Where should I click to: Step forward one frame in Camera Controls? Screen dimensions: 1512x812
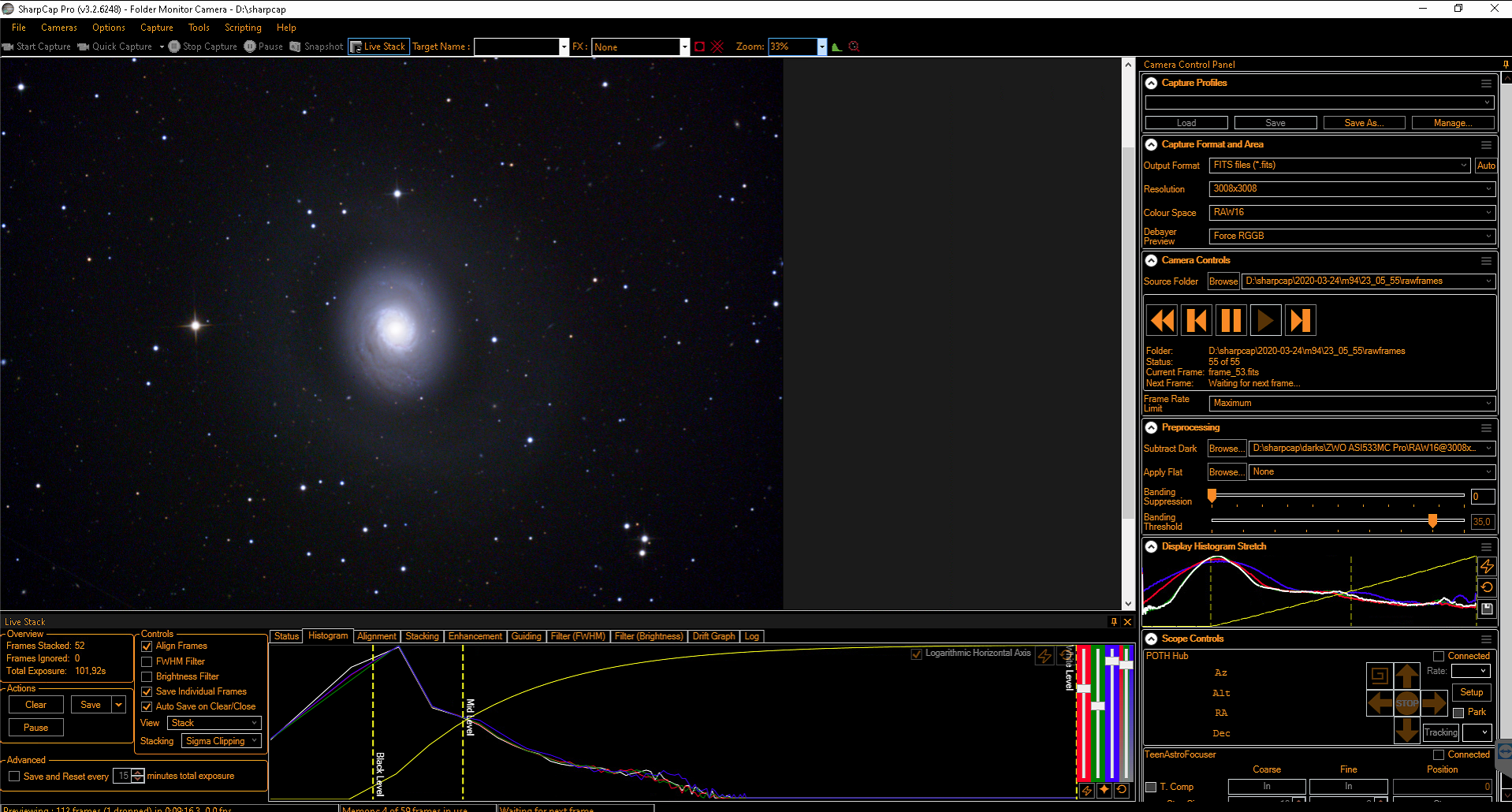[1301, 321]
